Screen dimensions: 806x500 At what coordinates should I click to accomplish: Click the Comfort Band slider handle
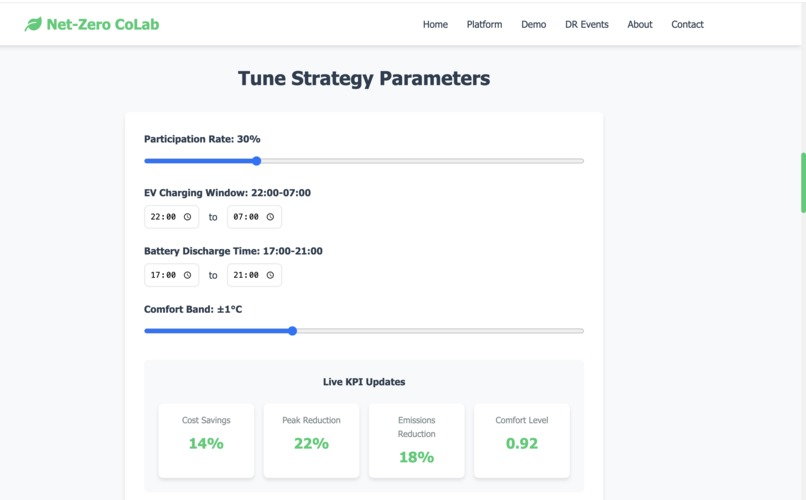coord(292,331)
